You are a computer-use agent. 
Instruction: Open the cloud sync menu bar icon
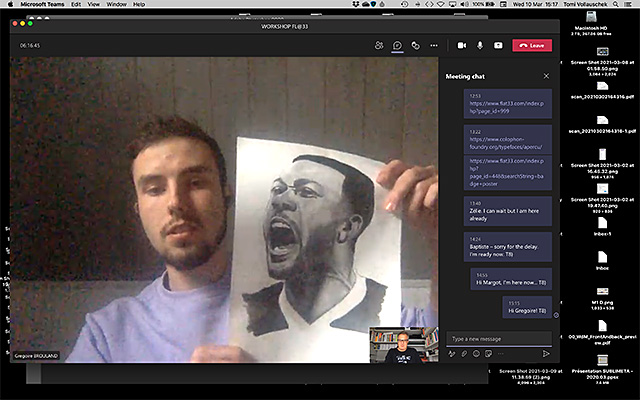tap(365, 4)
